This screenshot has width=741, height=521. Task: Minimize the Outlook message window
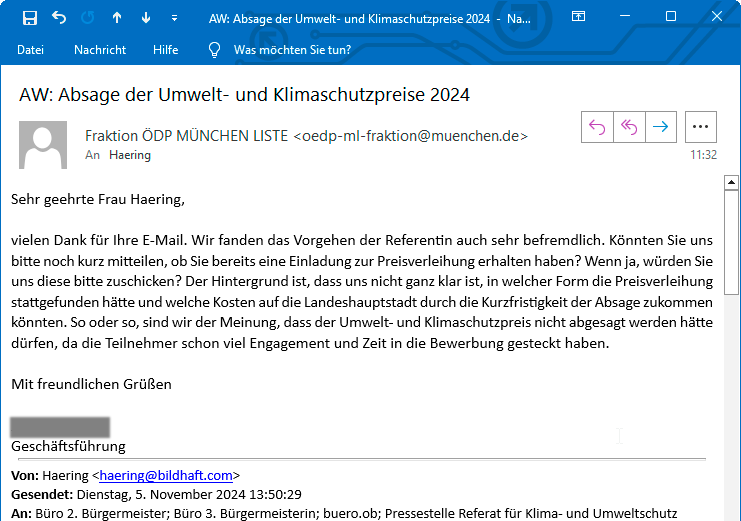coord(625,17)
